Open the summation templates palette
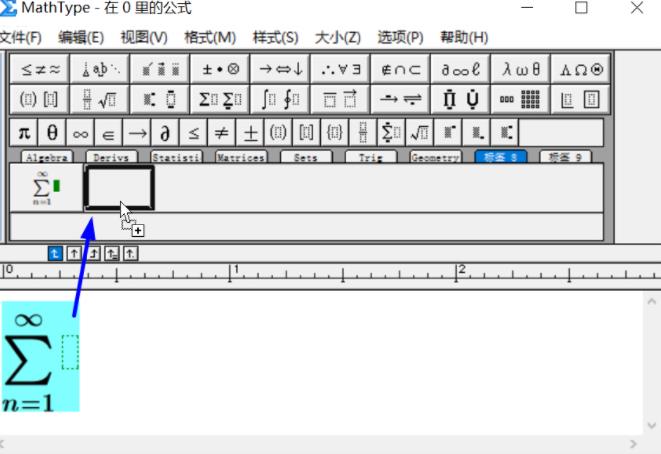 pyautogui.click(x=219, y=100)
